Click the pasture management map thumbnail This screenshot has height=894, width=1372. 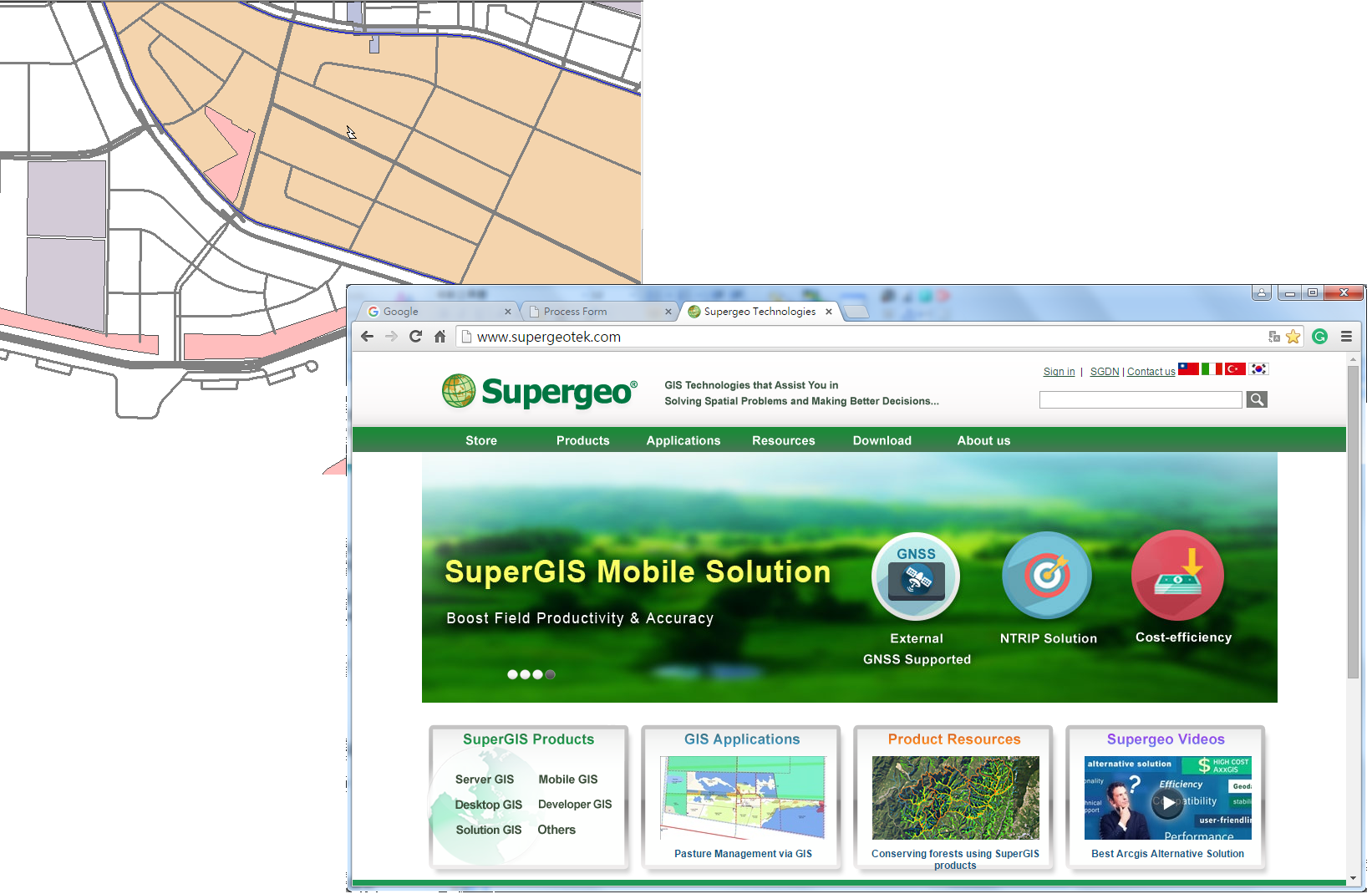[x=743, y=798]
